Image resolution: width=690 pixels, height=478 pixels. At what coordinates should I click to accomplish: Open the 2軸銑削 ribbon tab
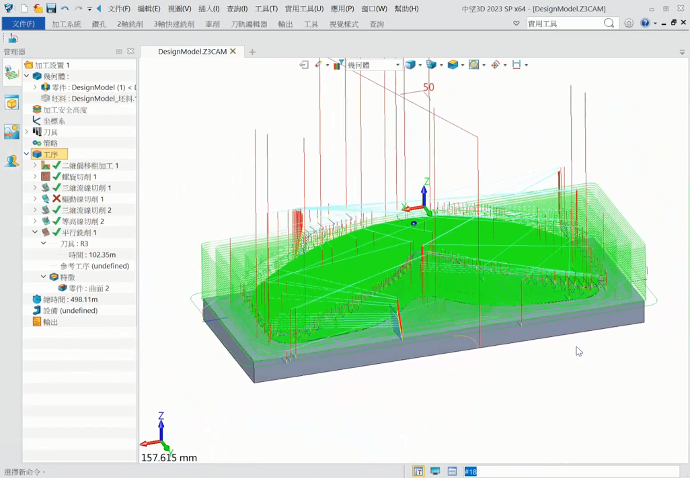pyautogui.click(x=129, y=23)
